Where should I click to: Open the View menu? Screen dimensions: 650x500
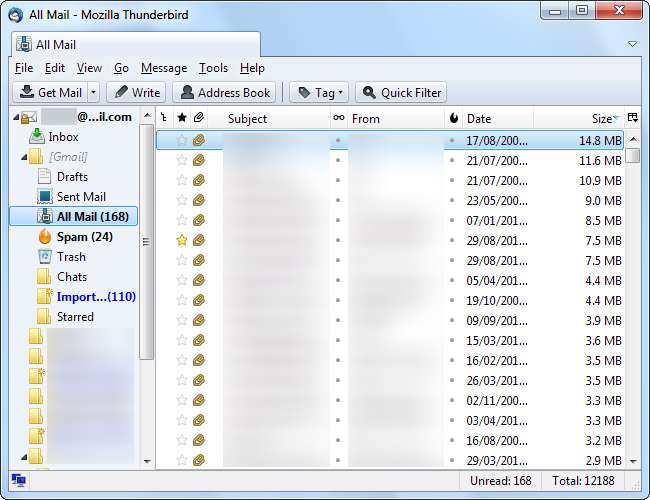[x=89, y=68]
